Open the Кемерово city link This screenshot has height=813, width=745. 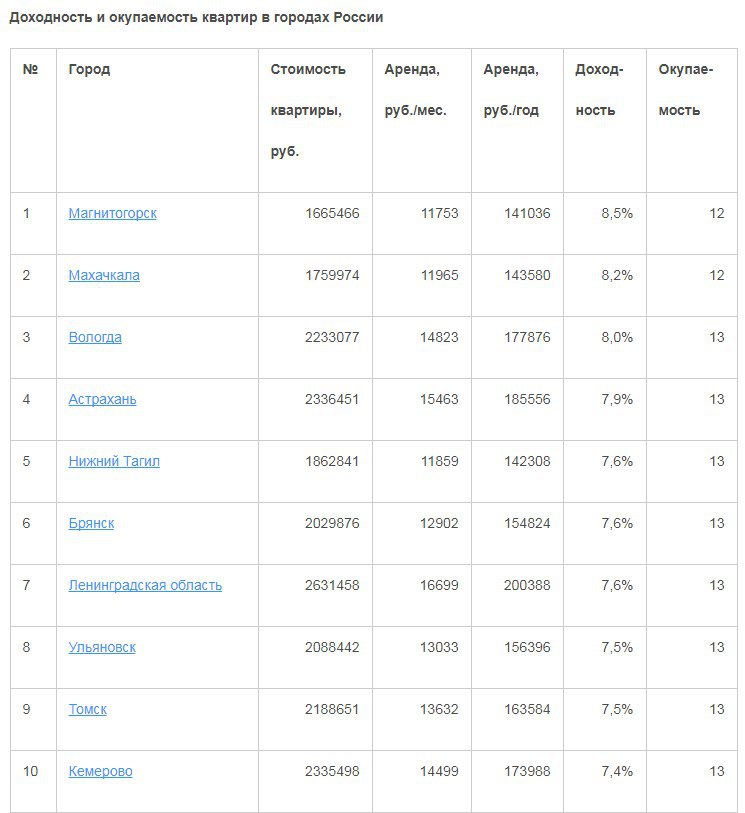100,771
